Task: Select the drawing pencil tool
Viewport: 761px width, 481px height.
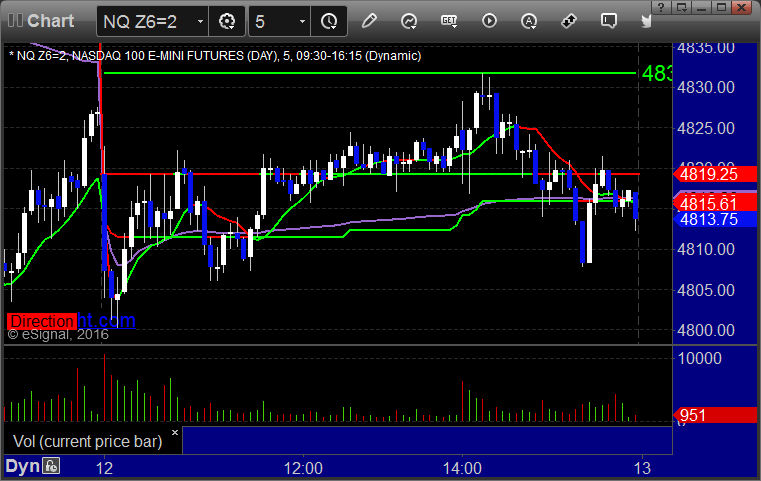Action: [369, 21]
